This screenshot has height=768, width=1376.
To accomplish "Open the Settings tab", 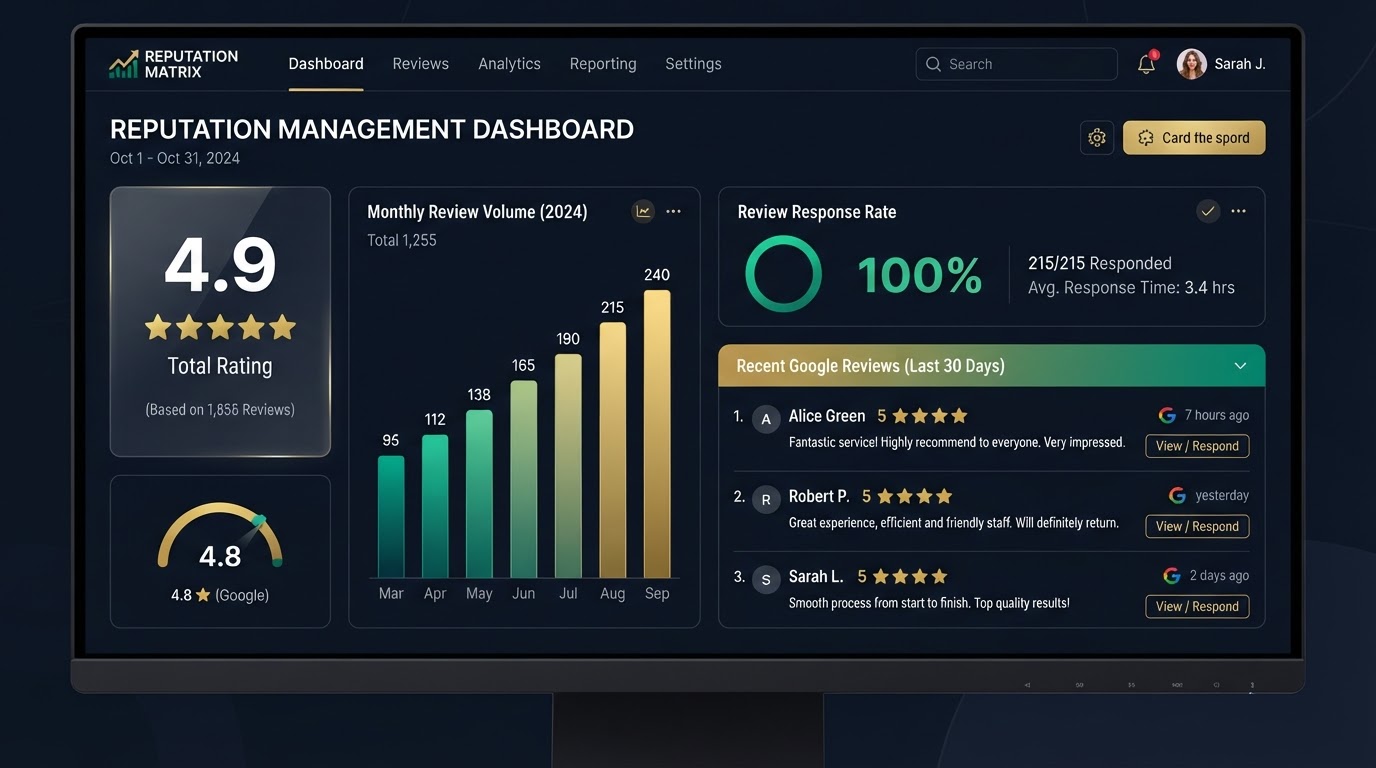I will (x=693, y=64).
